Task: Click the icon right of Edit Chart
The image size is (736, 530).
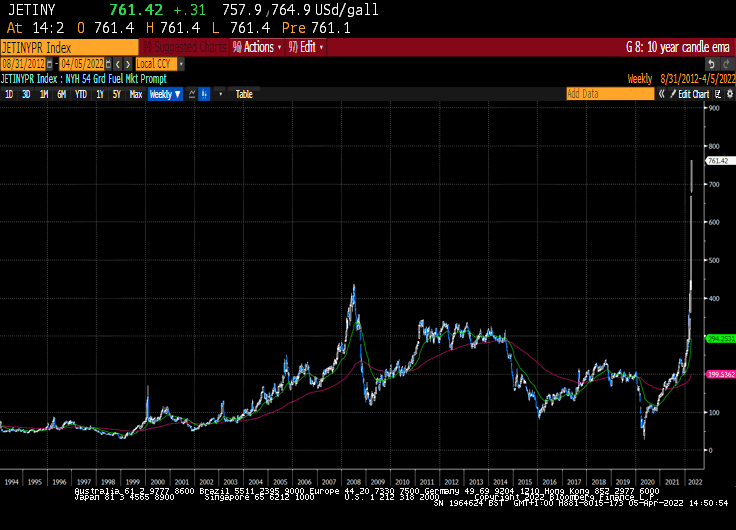Action: (715, 94)
